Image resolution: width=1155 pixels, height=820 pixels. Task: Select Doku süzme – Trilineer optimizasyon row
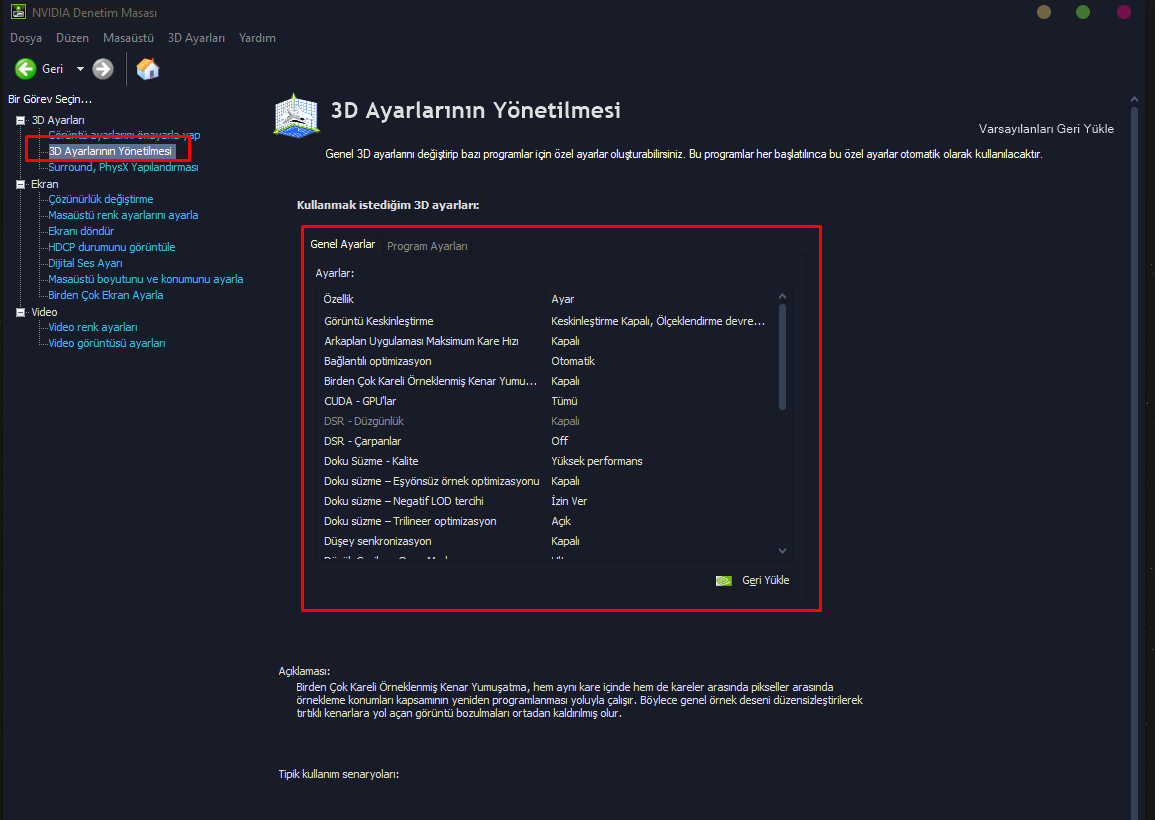tap(547, 521)
